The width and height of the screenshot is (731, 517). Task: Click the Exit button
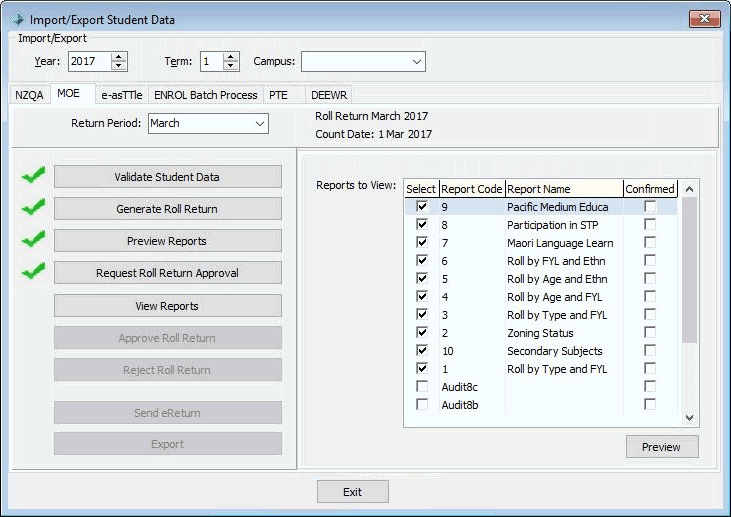[x=352, y=492]
